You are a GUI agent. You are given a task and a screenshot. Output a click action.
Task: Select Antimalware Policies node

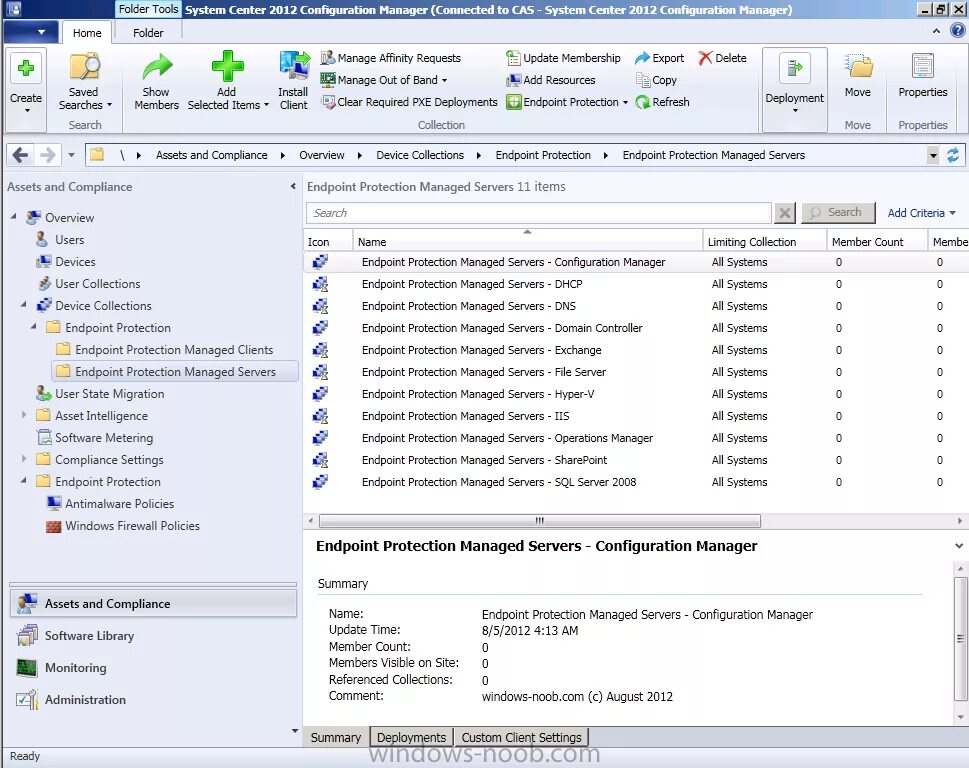point(119,504)
